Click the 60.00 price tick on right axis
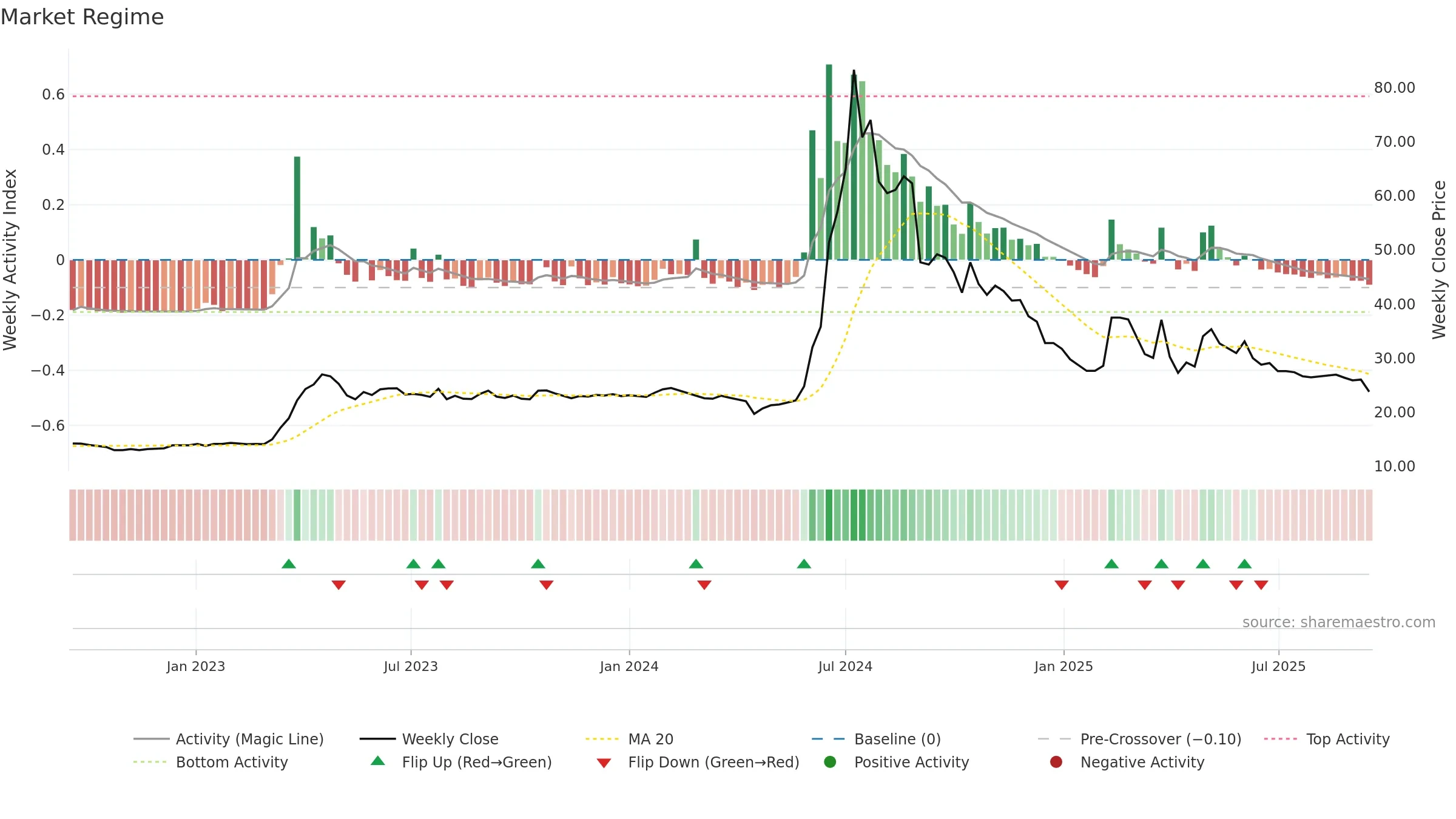1456x819 pixels. 1395,196
